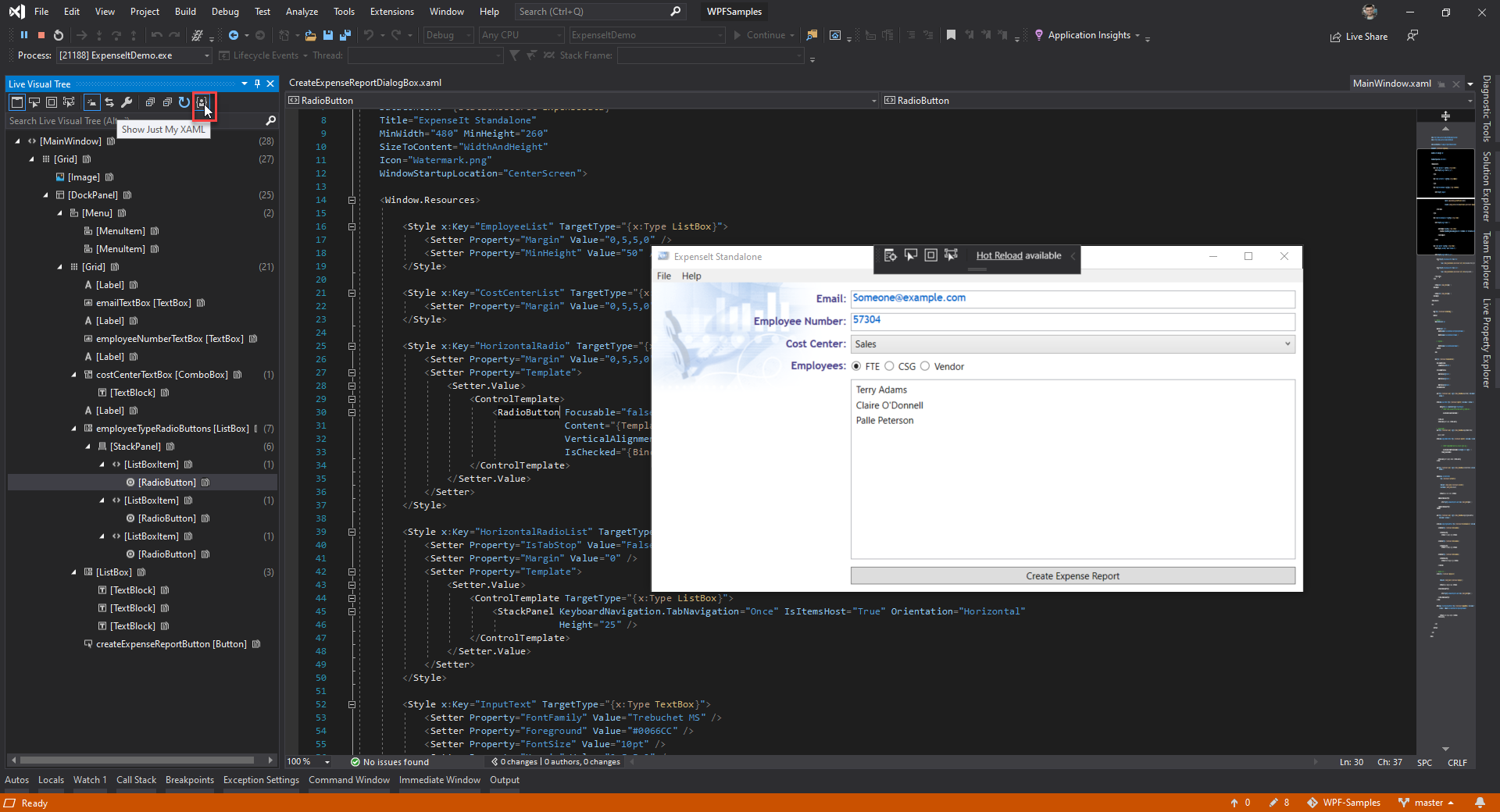Select the FTE radio button

[x=856, y=366]
